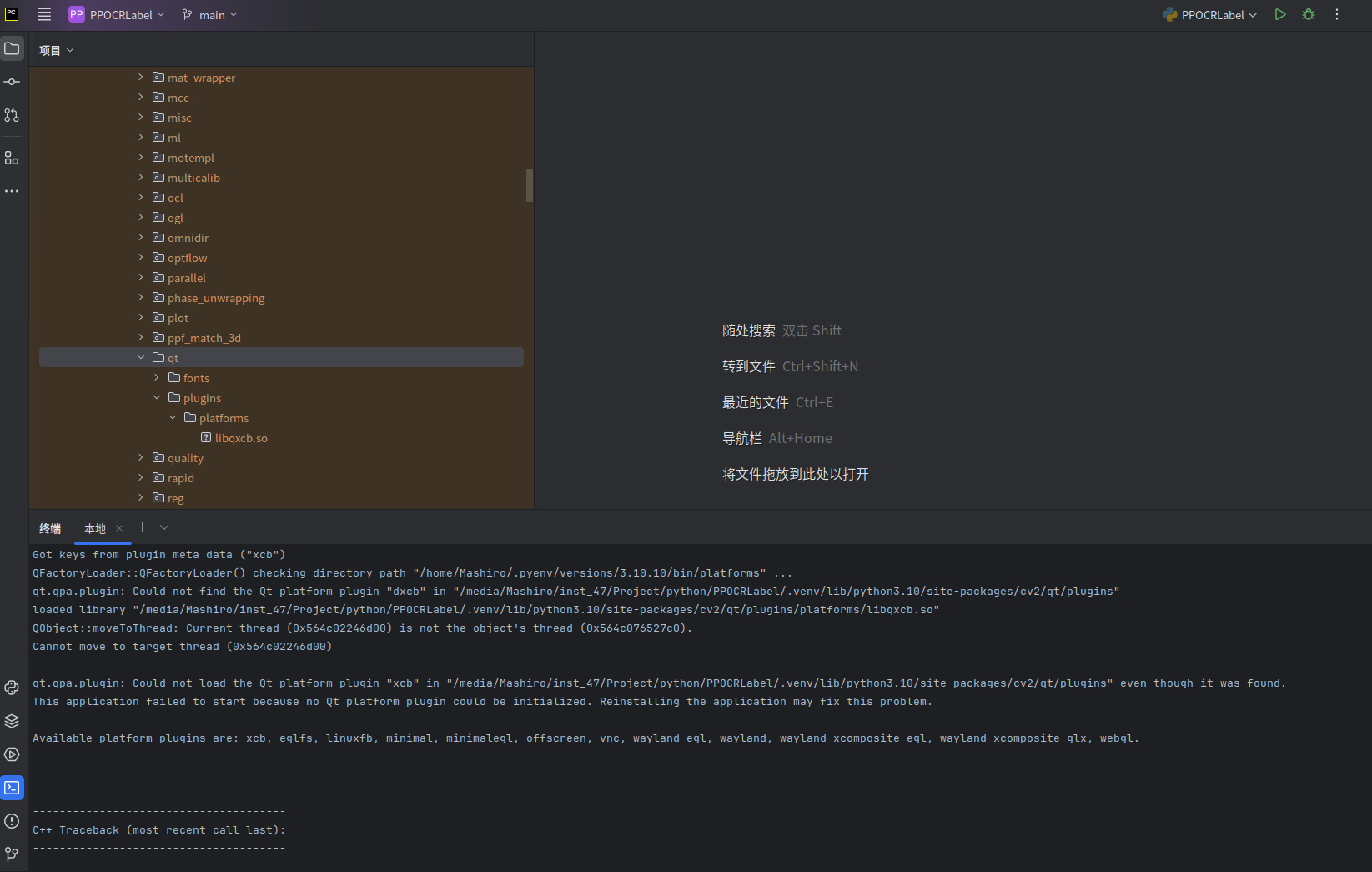The image size is (1372, 872).
Task: Expand the mat_wrapper folder
Action: [141, 77]
